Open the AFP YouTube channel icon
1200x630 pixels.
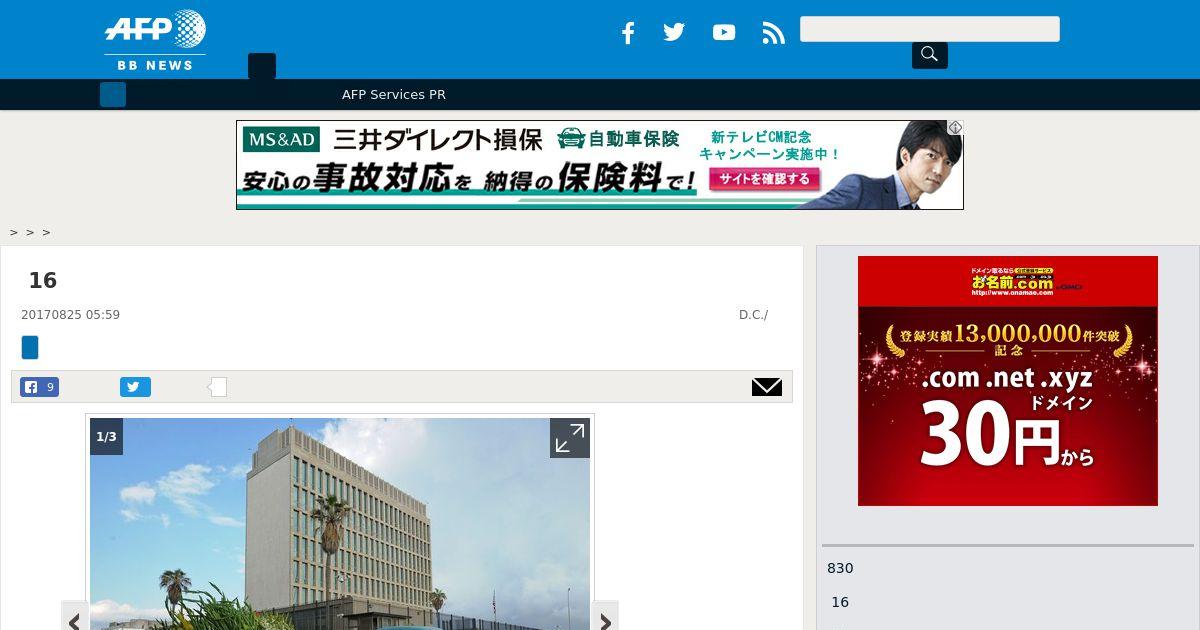click(x=724, y=32)
